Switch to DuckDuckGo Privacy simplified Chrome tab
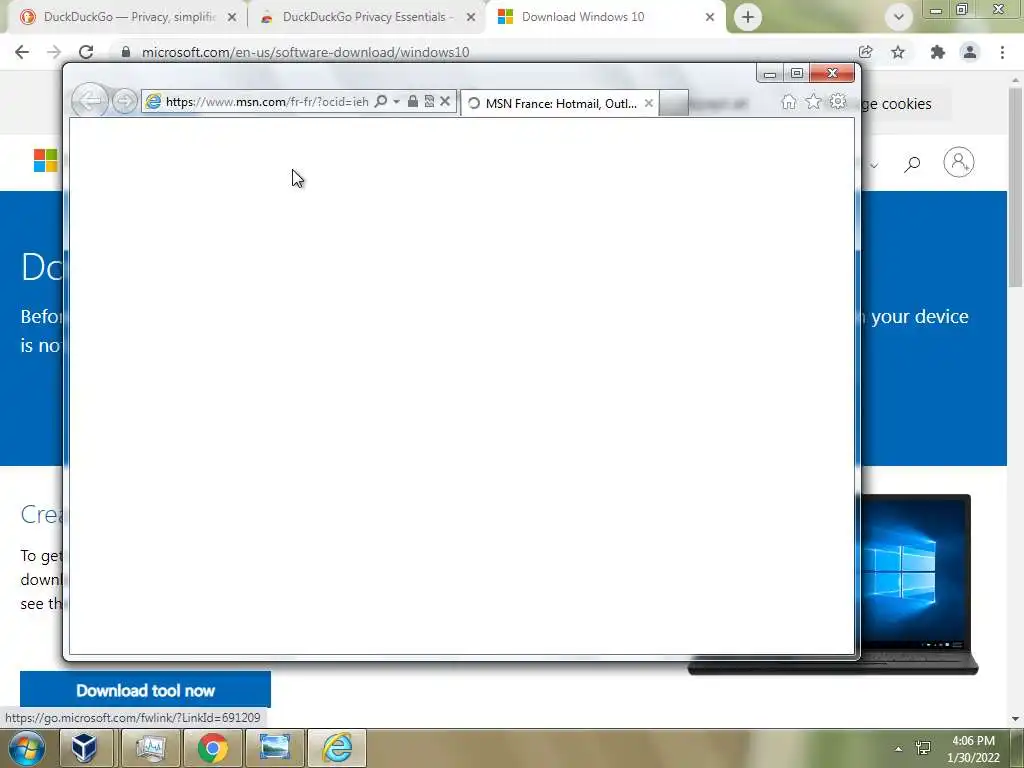The image size is (1024, 768). click(129, 17)
